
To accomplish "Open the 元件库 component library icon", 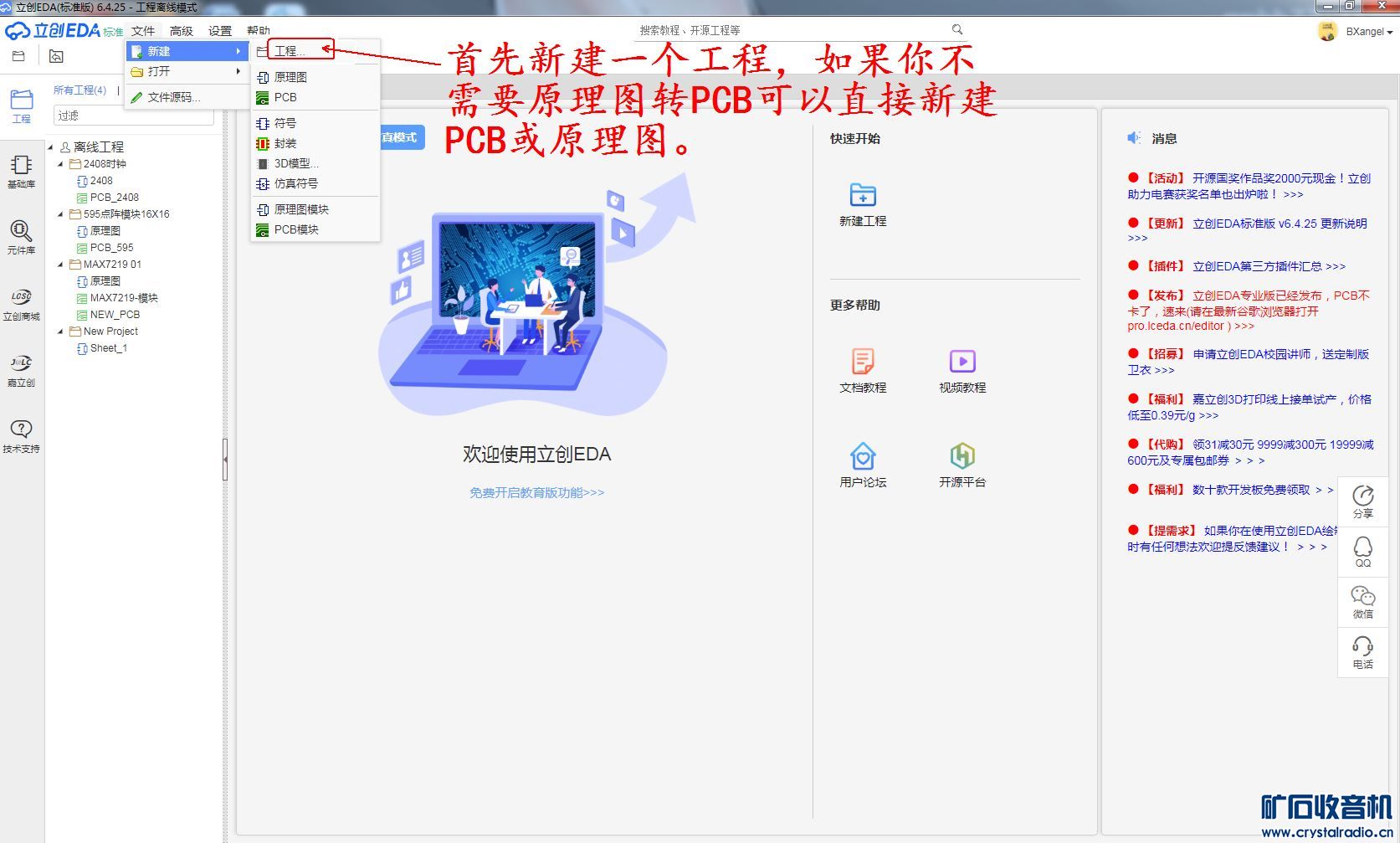I will 21,238.
